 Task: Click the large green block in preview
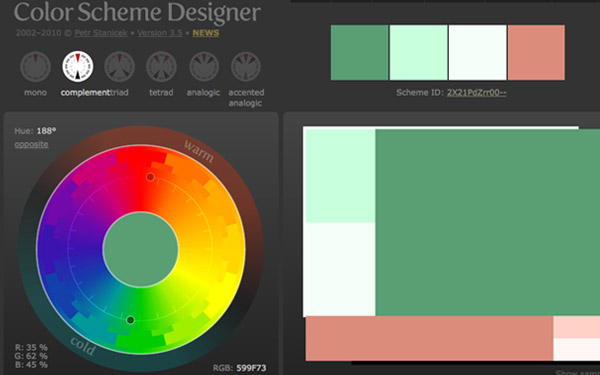tap(488, 222)
